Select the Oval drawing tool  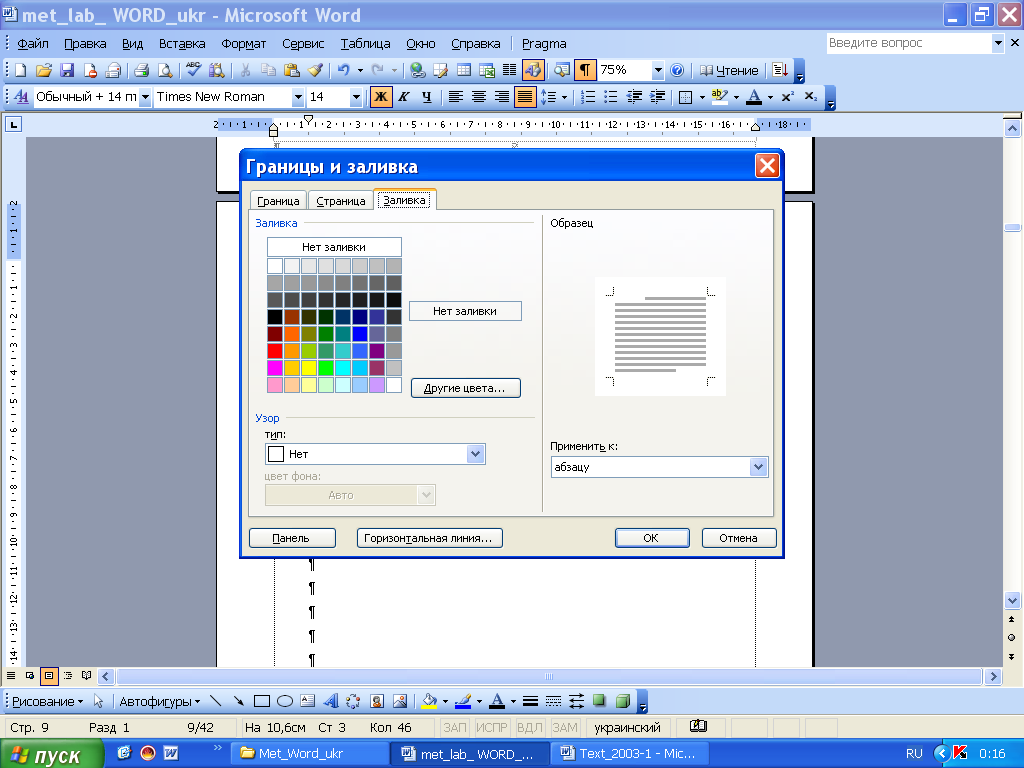coord(285,701)
